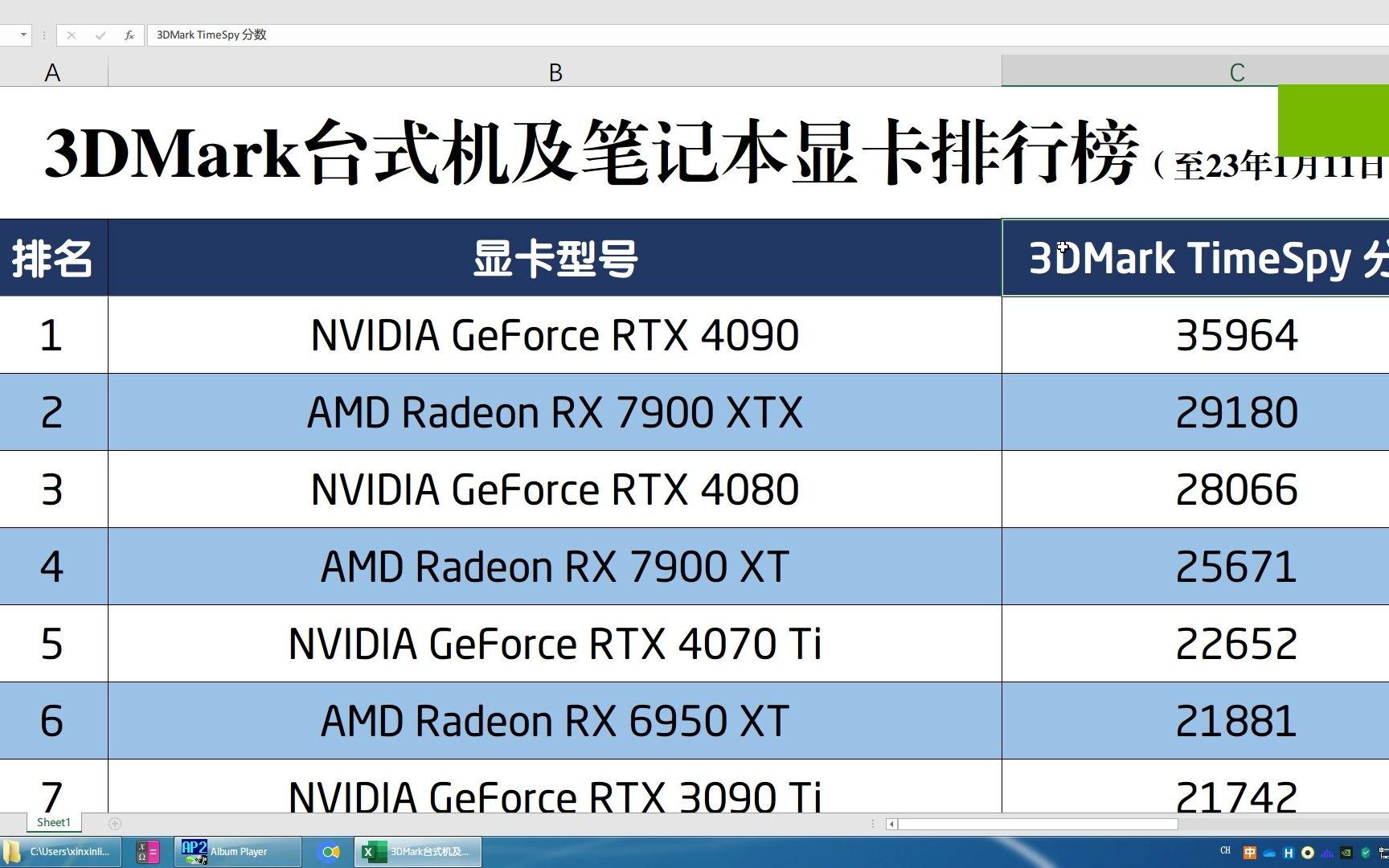
Task: Select column B header
Action: point(555,72)
